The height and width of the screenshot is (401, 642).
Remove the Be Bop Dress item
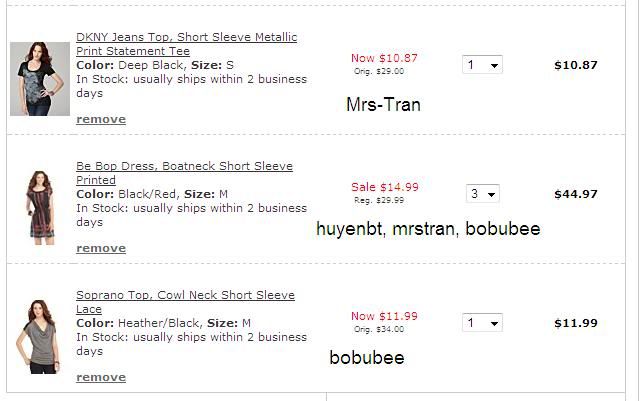click(101, 248)
